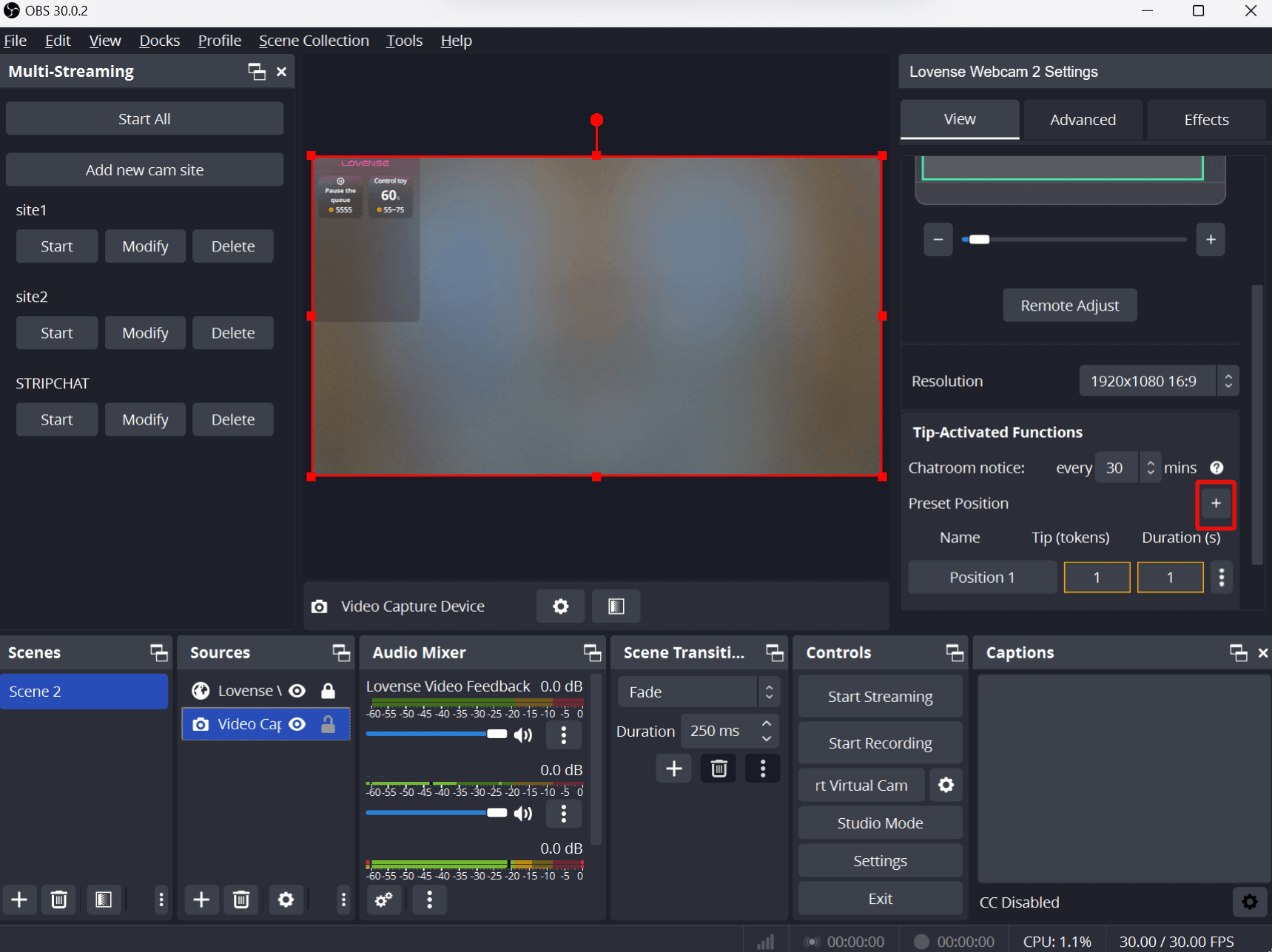The width and height of the screenshot is (1272, 952).
Task: Click Add new cam site button
Action: [x=144, y=170]
